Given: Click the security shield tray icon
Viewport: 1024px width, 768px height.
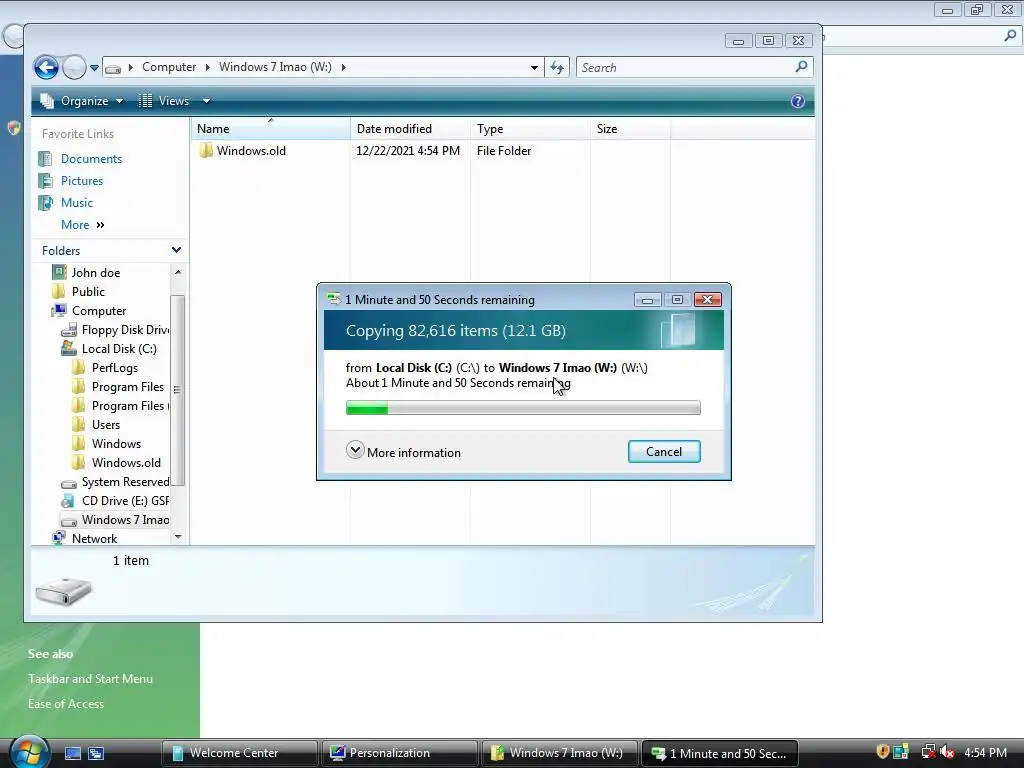Looking at the screenshot, I should click(x=882, y=752).
